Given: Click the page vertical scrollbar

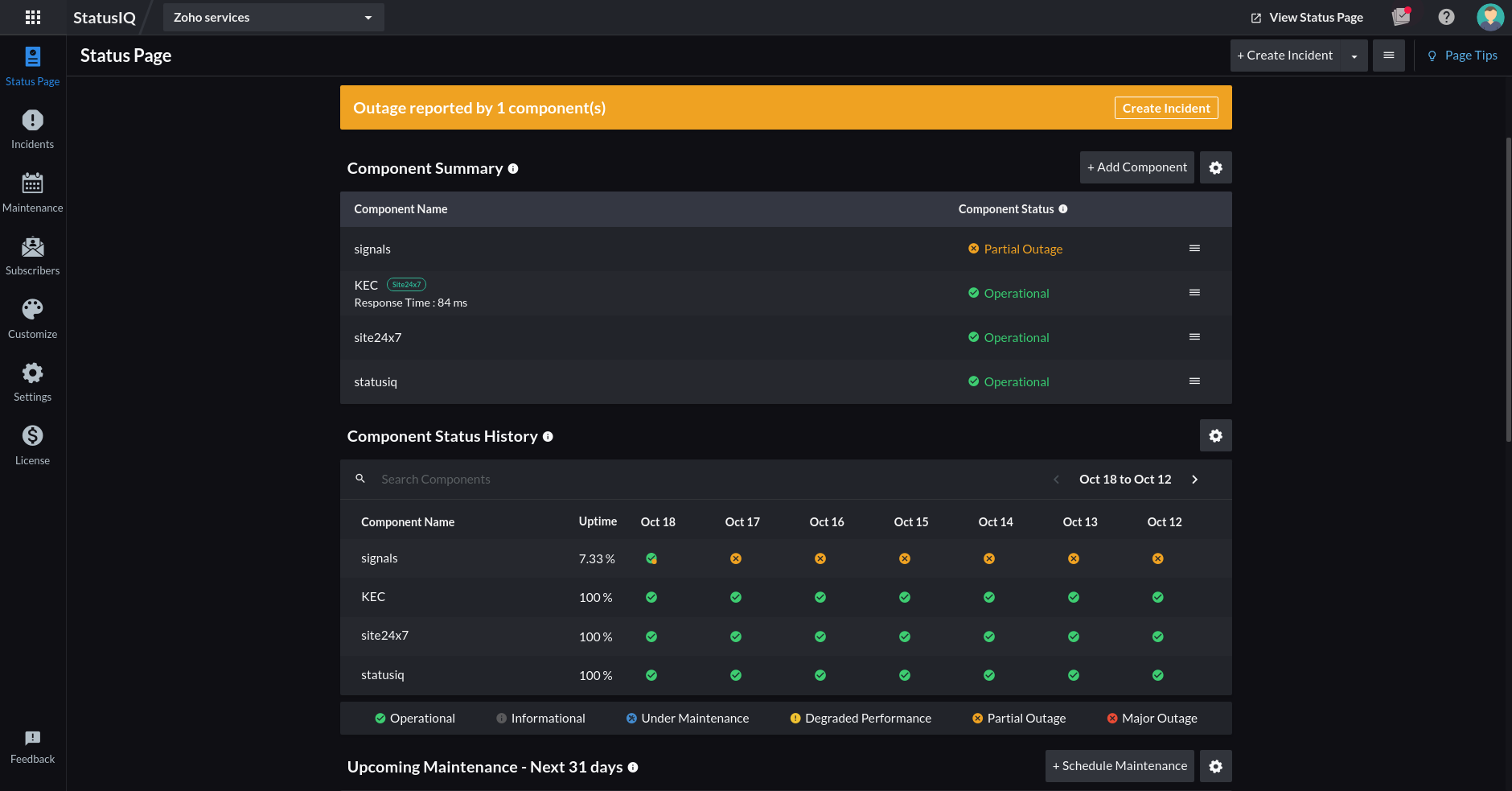Looking at the screenshot, I should (1508, 290).
